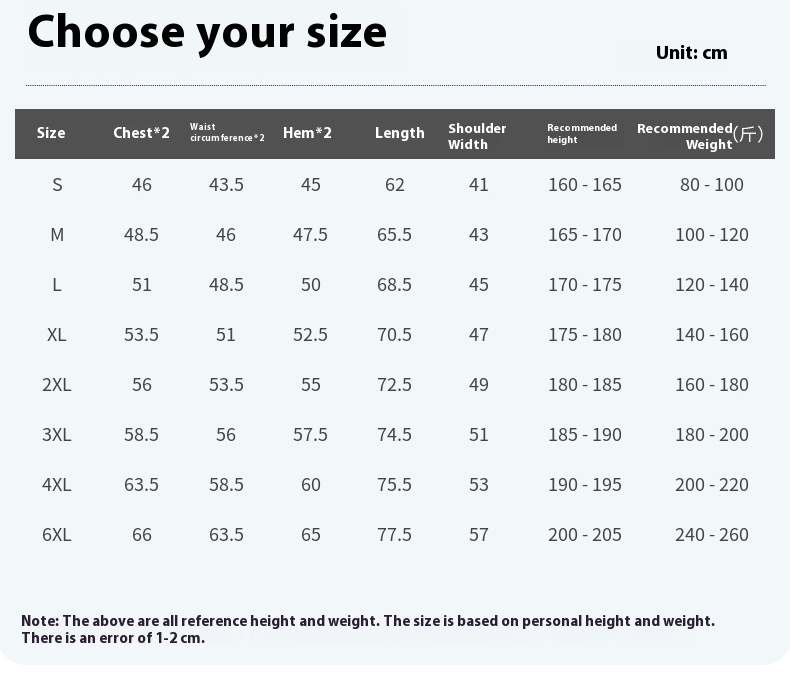Select the Chest*2 column header
This screenshot has height=686, width=790.
(141, 133)
